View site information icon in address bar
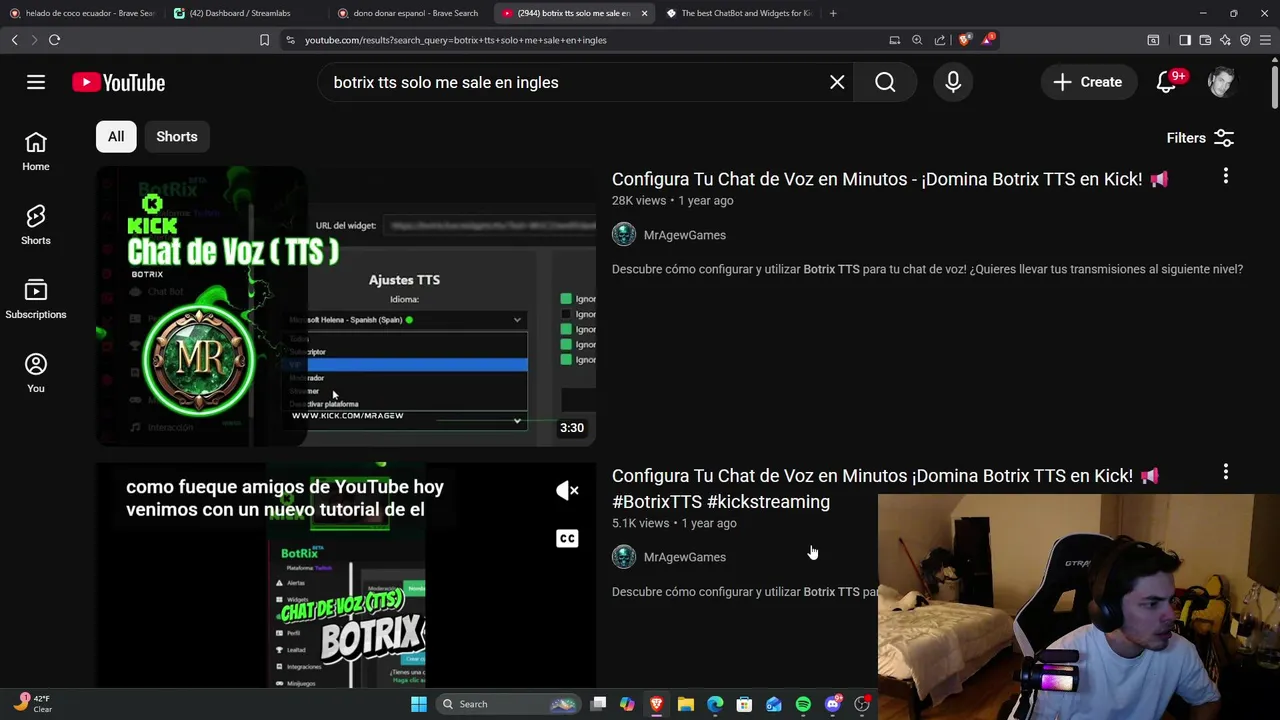 [x=290, y=40]
